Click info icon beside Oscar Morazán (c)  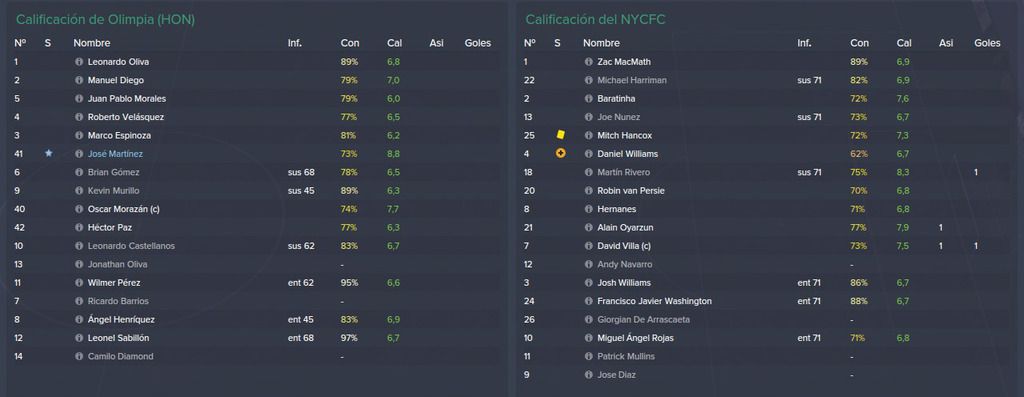tap(79, 209)
